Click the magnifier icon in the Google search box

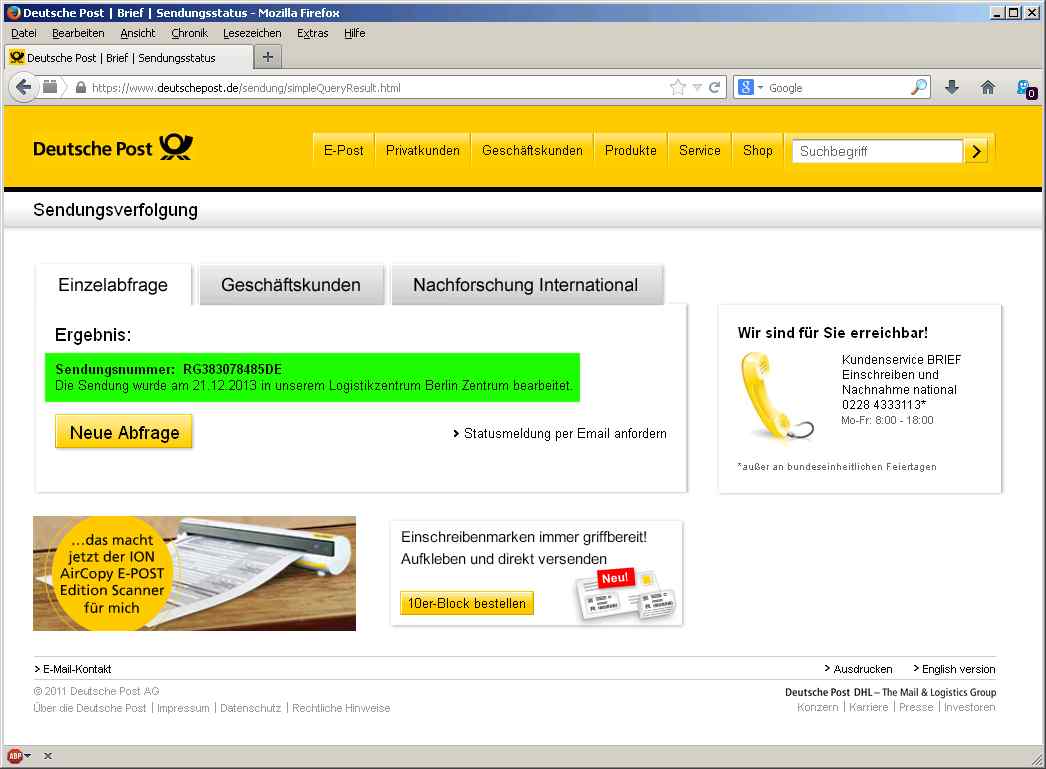918,87
